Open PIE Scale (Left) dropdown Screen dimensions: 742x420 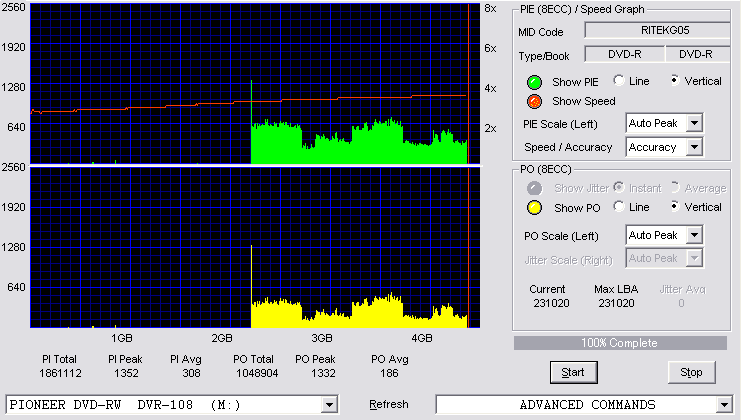(x=694, y=123)
